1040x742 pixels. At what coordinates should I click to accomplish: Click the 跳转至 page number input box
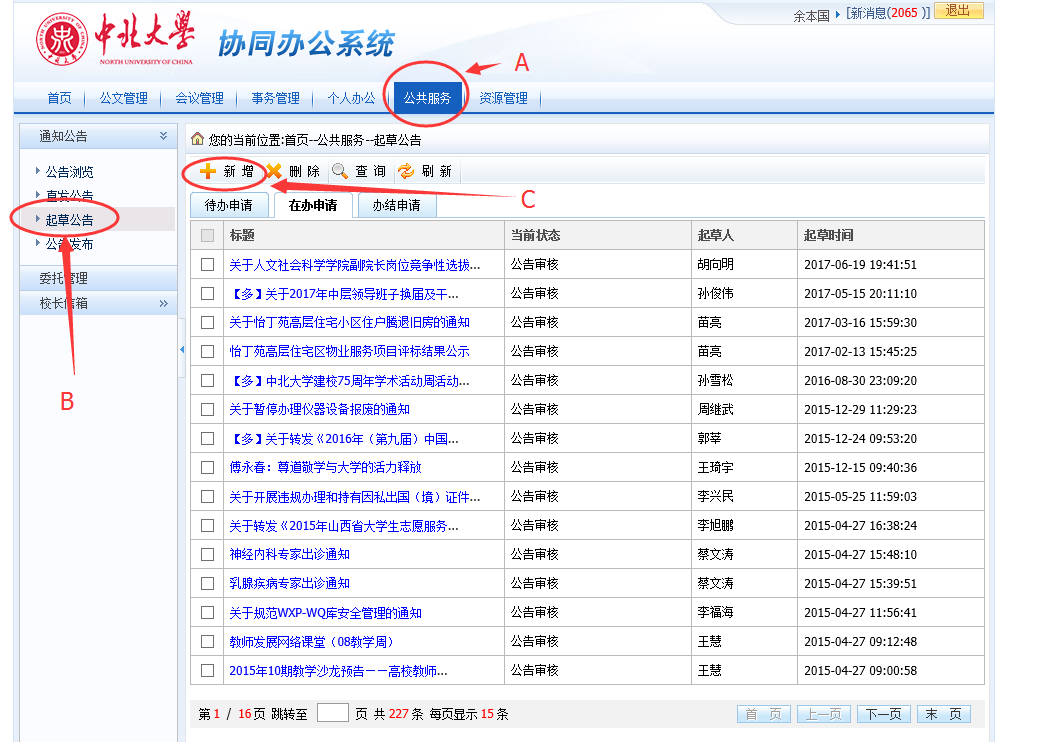point(332,713)
